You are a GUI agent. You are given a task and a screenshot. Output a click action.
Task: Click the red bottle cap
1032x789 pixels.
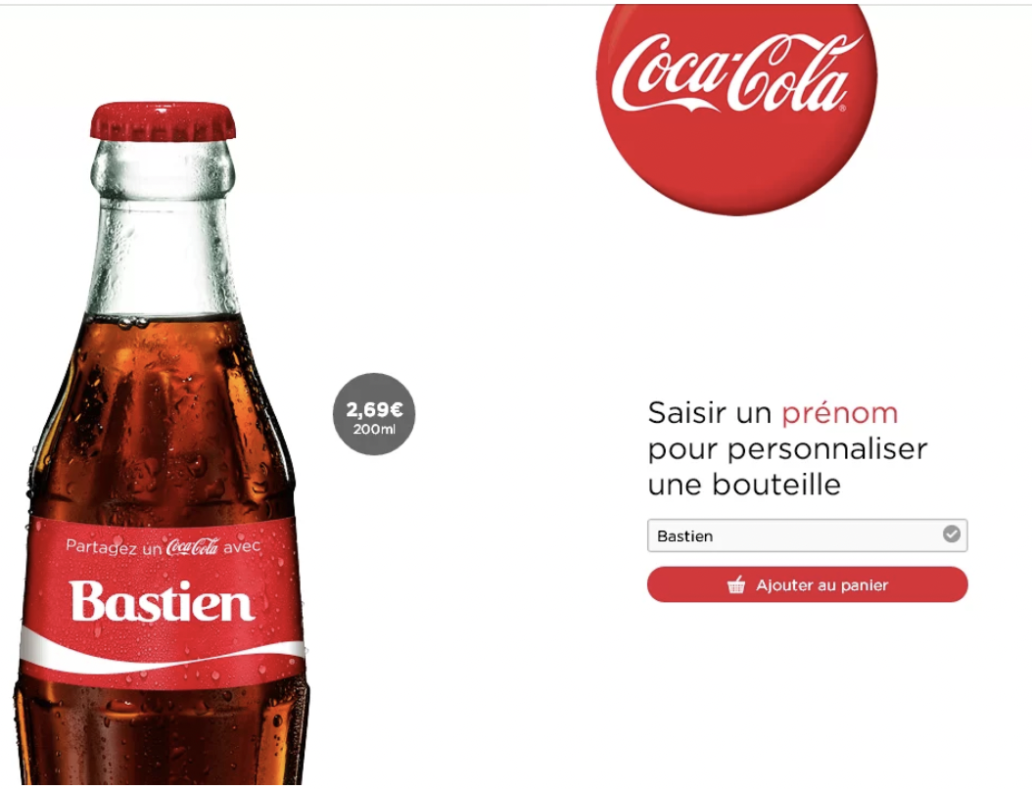pos(163,122)
